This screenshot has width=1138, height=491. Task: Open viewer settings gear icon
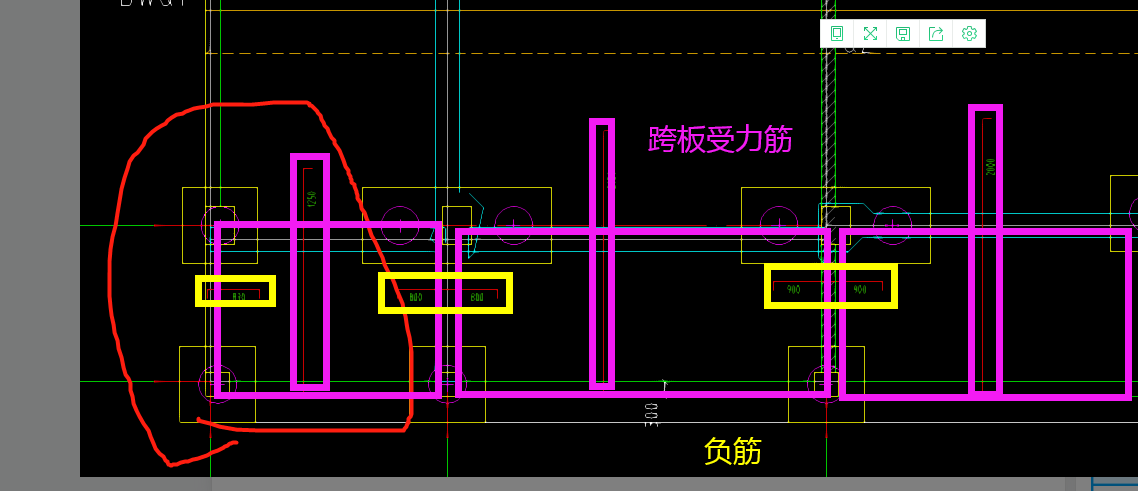[x=969, y=33]
